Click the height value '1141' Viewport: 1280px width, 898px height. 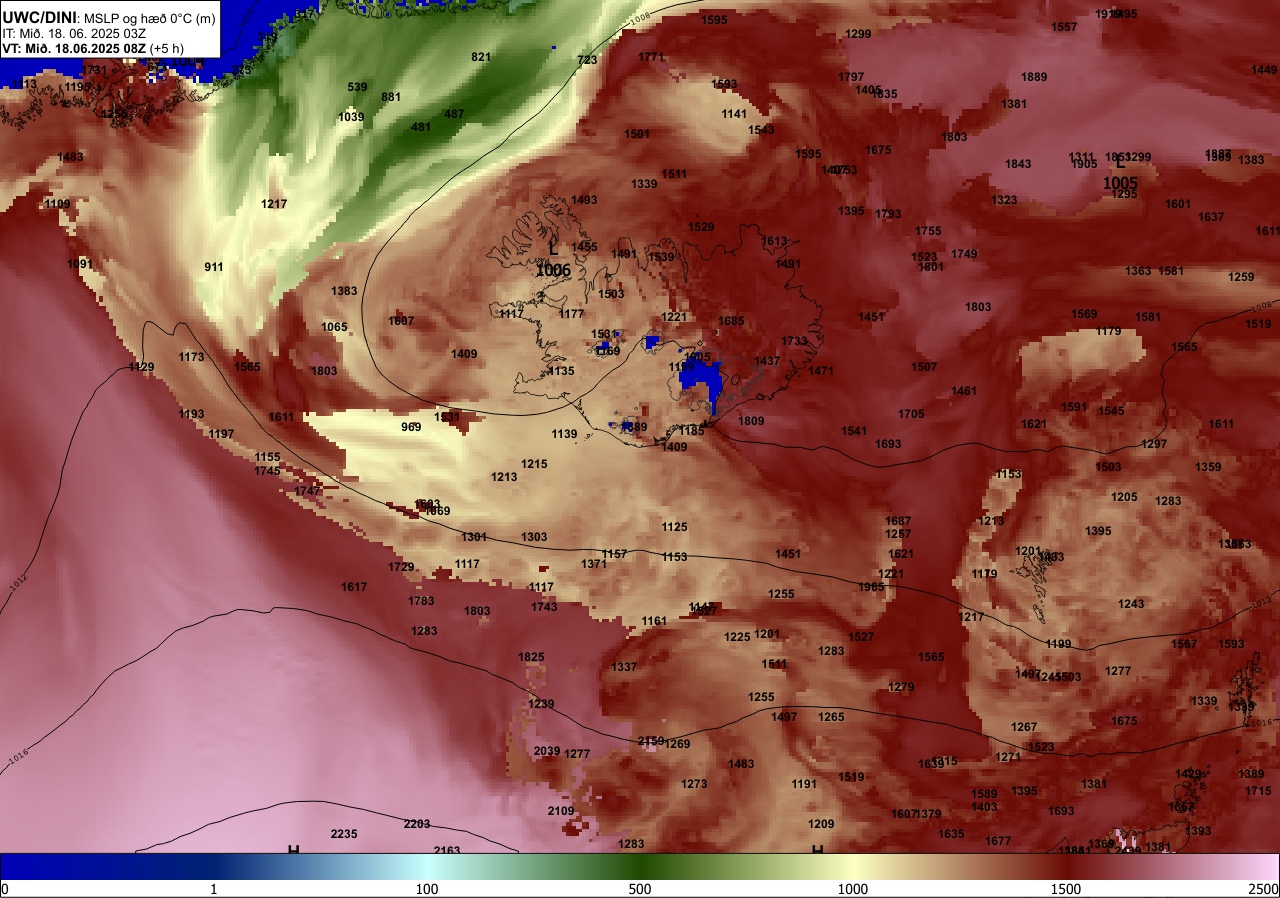coord(734,114)
